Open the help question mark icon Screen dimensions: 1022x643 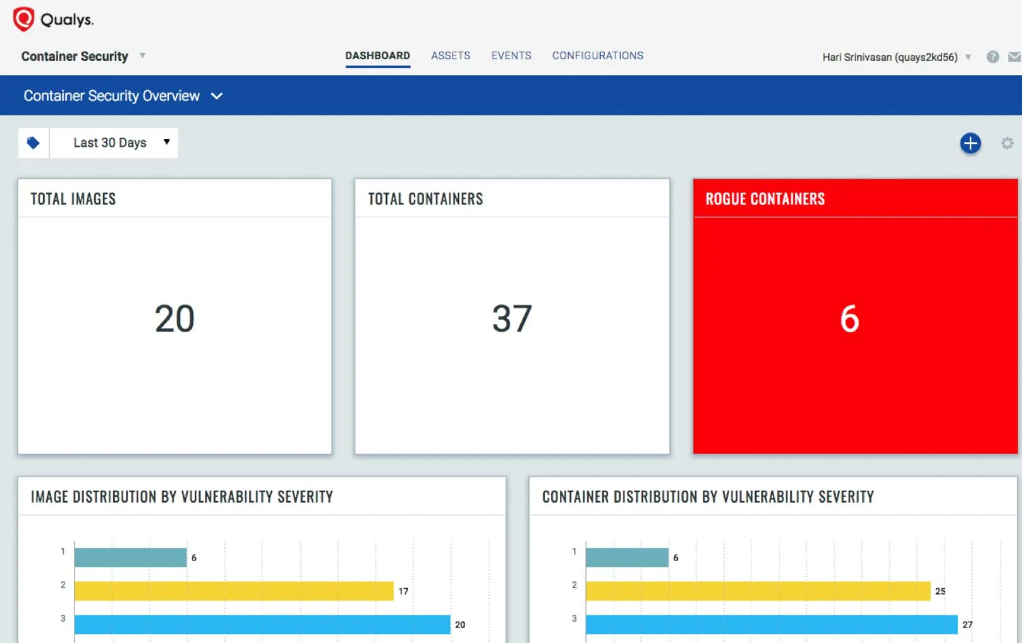(x=992, y=57)
